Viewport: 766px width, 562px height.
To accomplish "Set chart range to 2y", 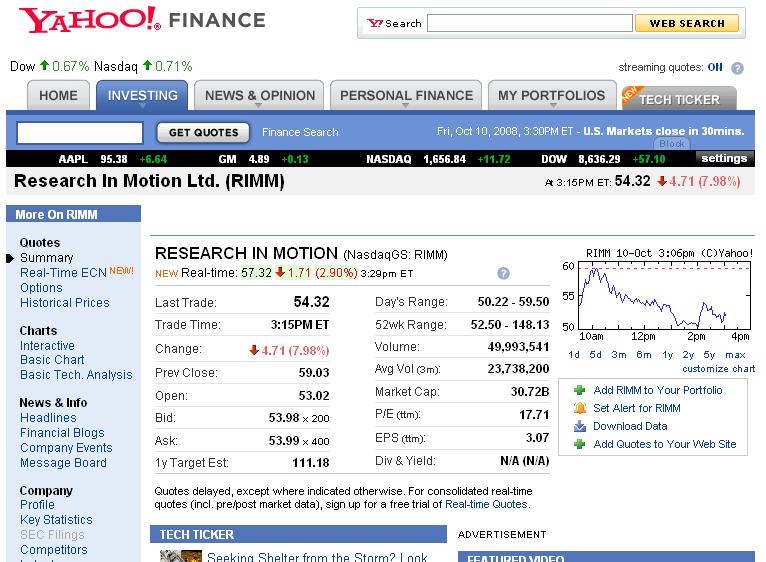I will coord(688,355).
